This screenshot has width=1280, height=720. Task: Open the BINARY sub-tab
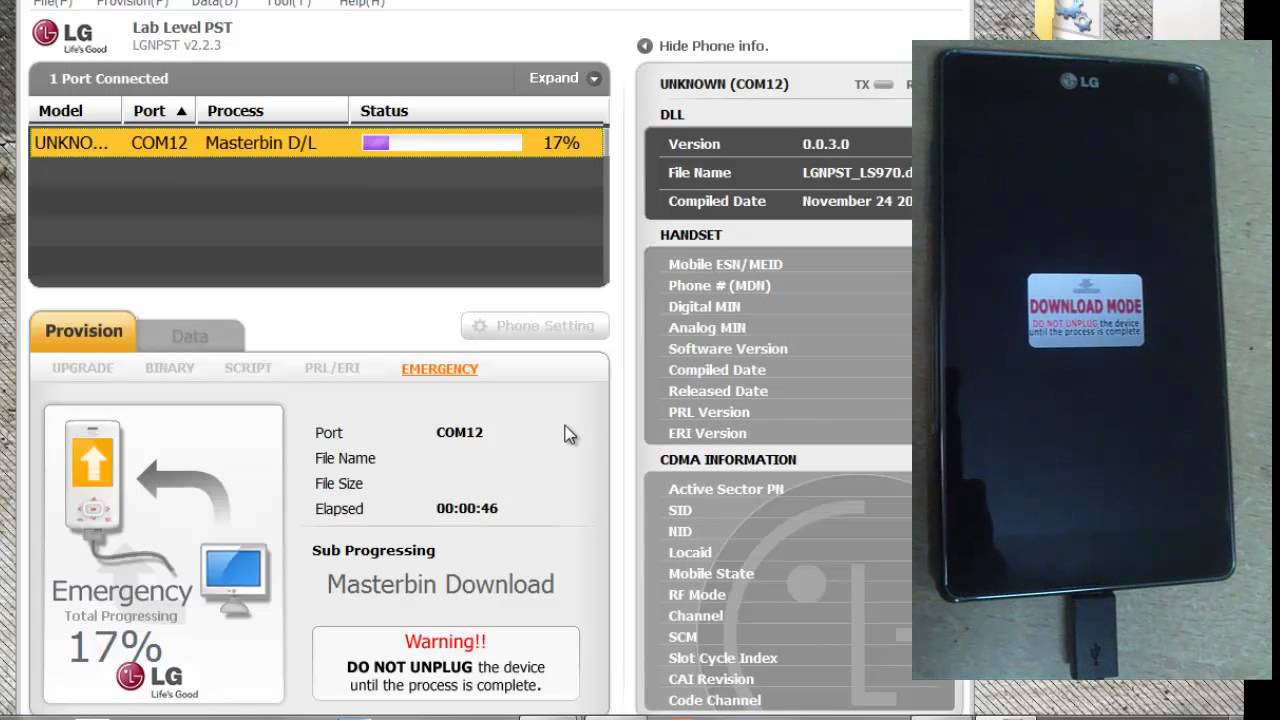[170, 368]
